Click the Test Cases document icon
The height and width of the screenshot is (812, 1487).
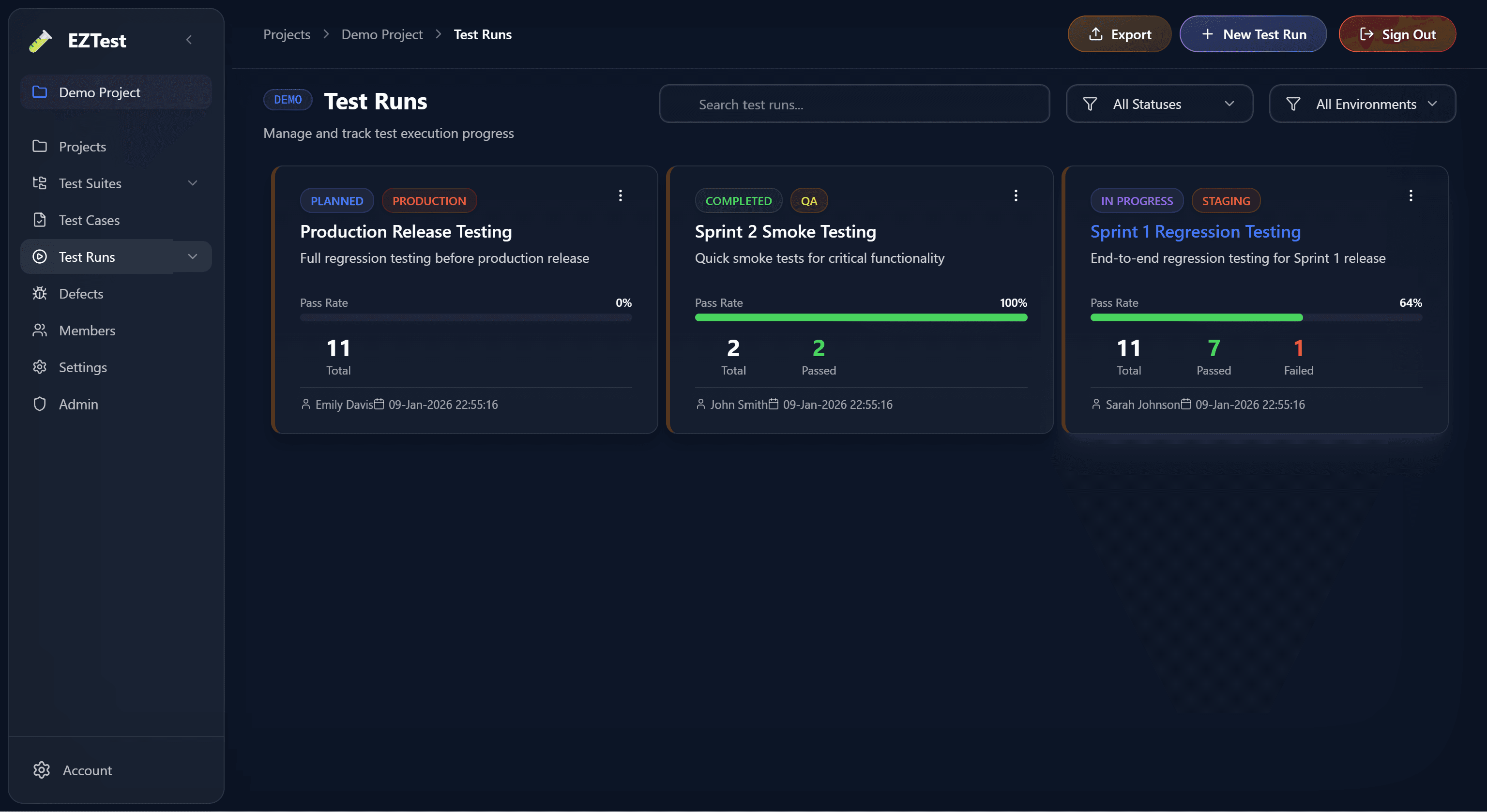(39, 220)
